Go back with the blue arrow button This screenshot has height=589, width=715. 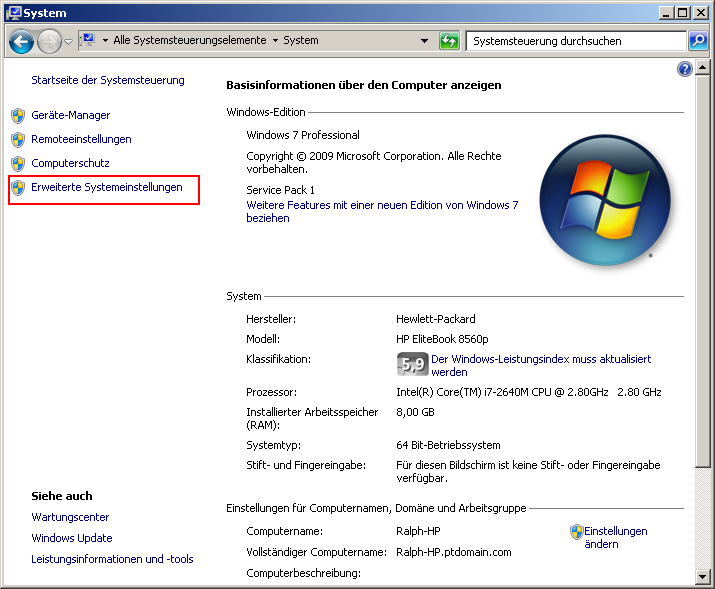pos(21,41)
